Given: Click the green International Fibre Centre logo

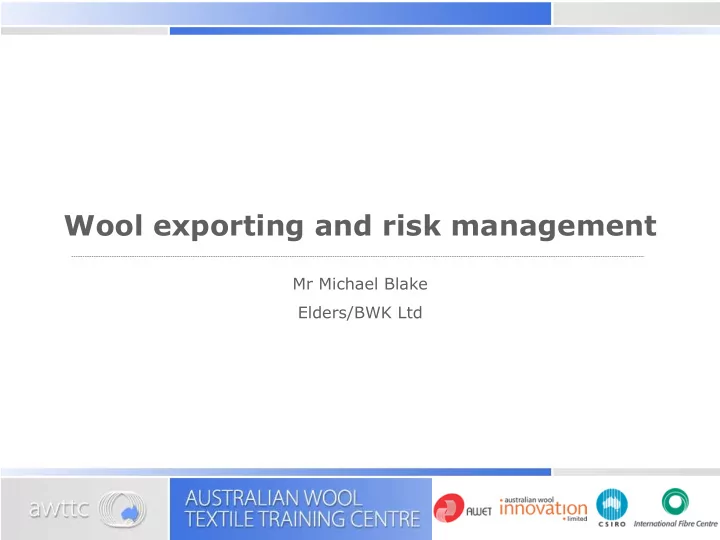Looking at the screenshot, I should coord(675,507).
